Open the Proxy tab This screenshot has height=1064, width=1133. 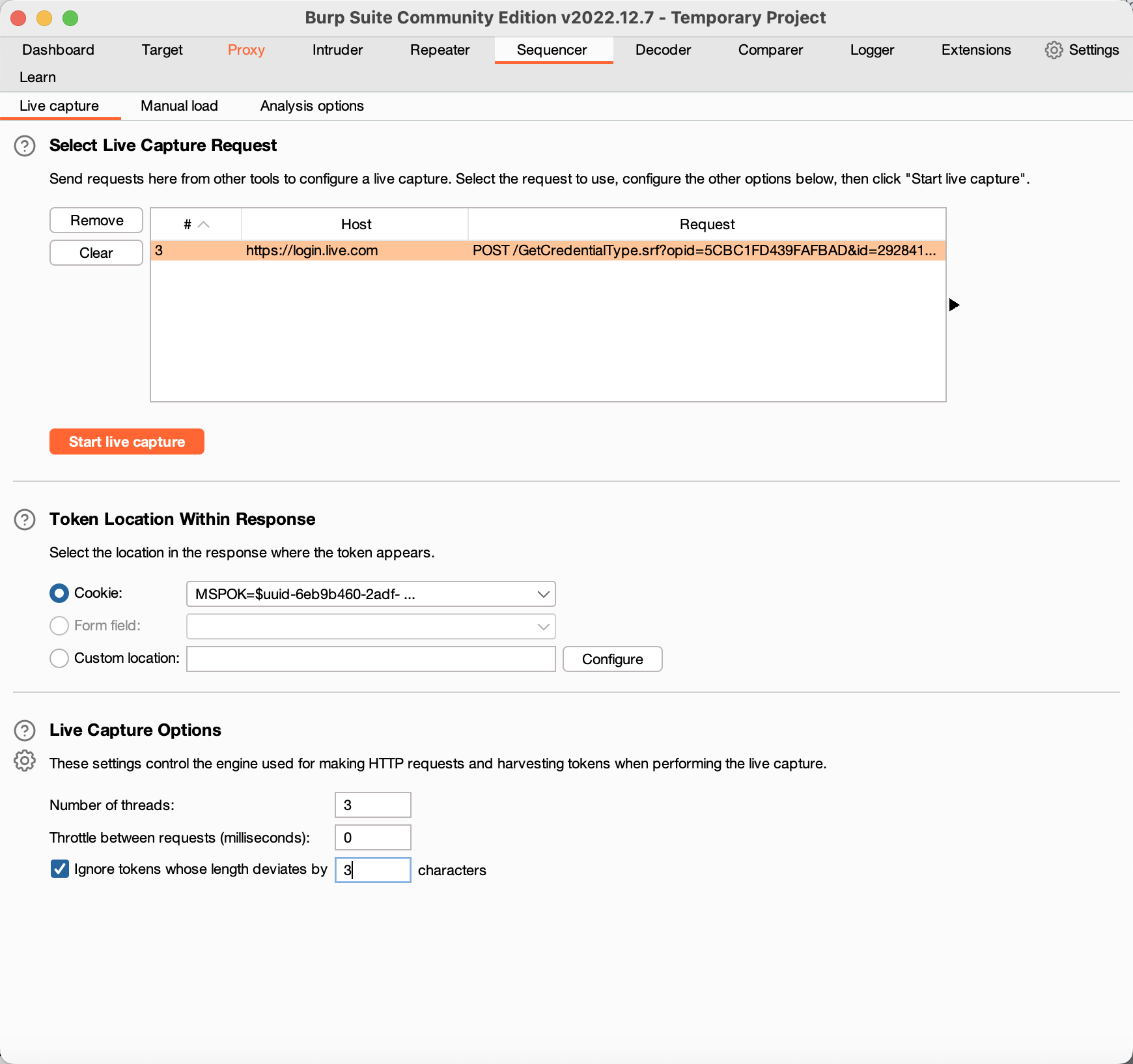pos(246,50)
